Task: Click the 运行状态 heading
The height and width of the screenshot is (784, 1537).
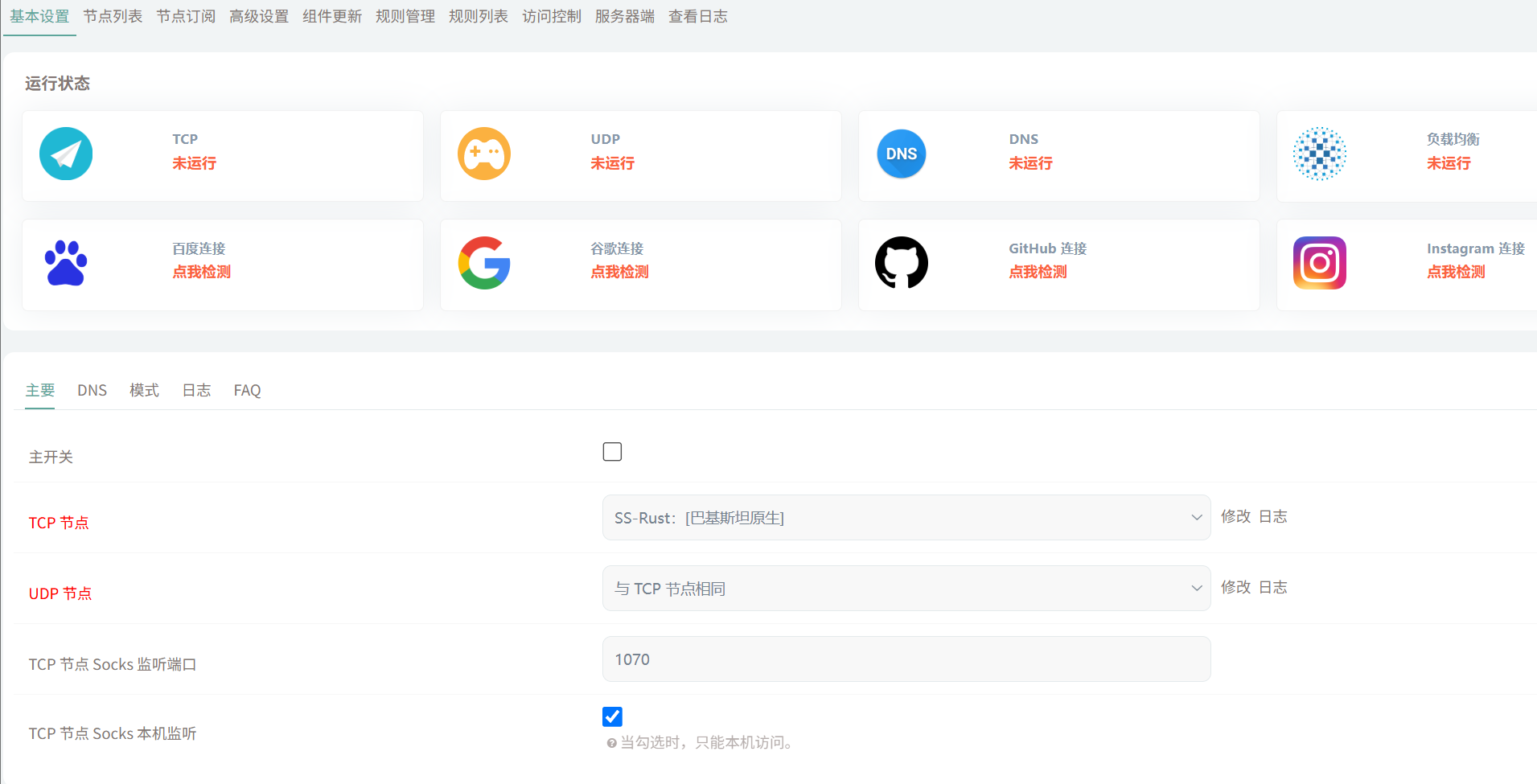Action: 57,84
